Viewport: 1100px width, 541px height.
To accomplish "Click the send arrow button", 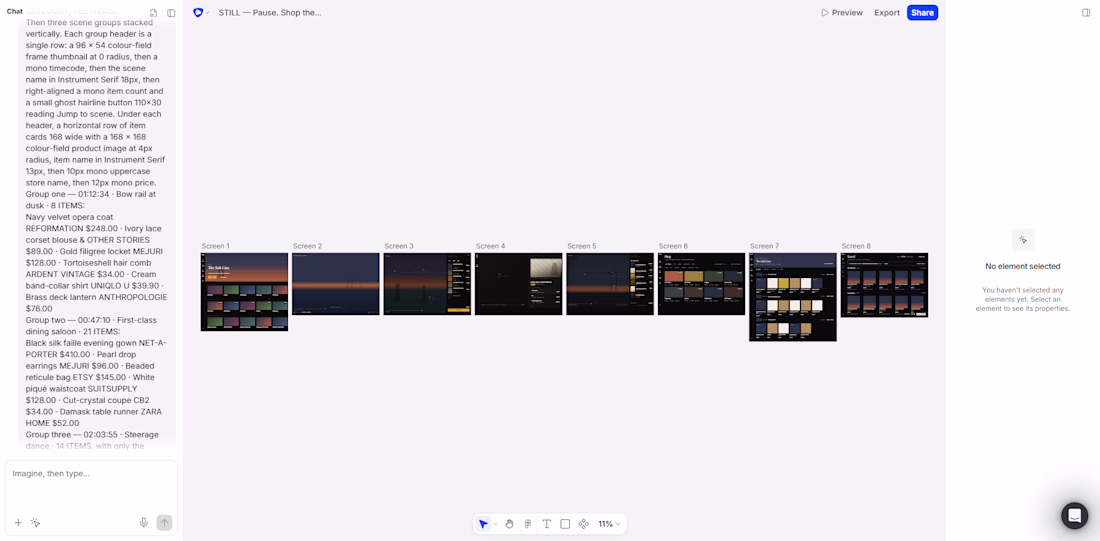I will tap(164, 523).
